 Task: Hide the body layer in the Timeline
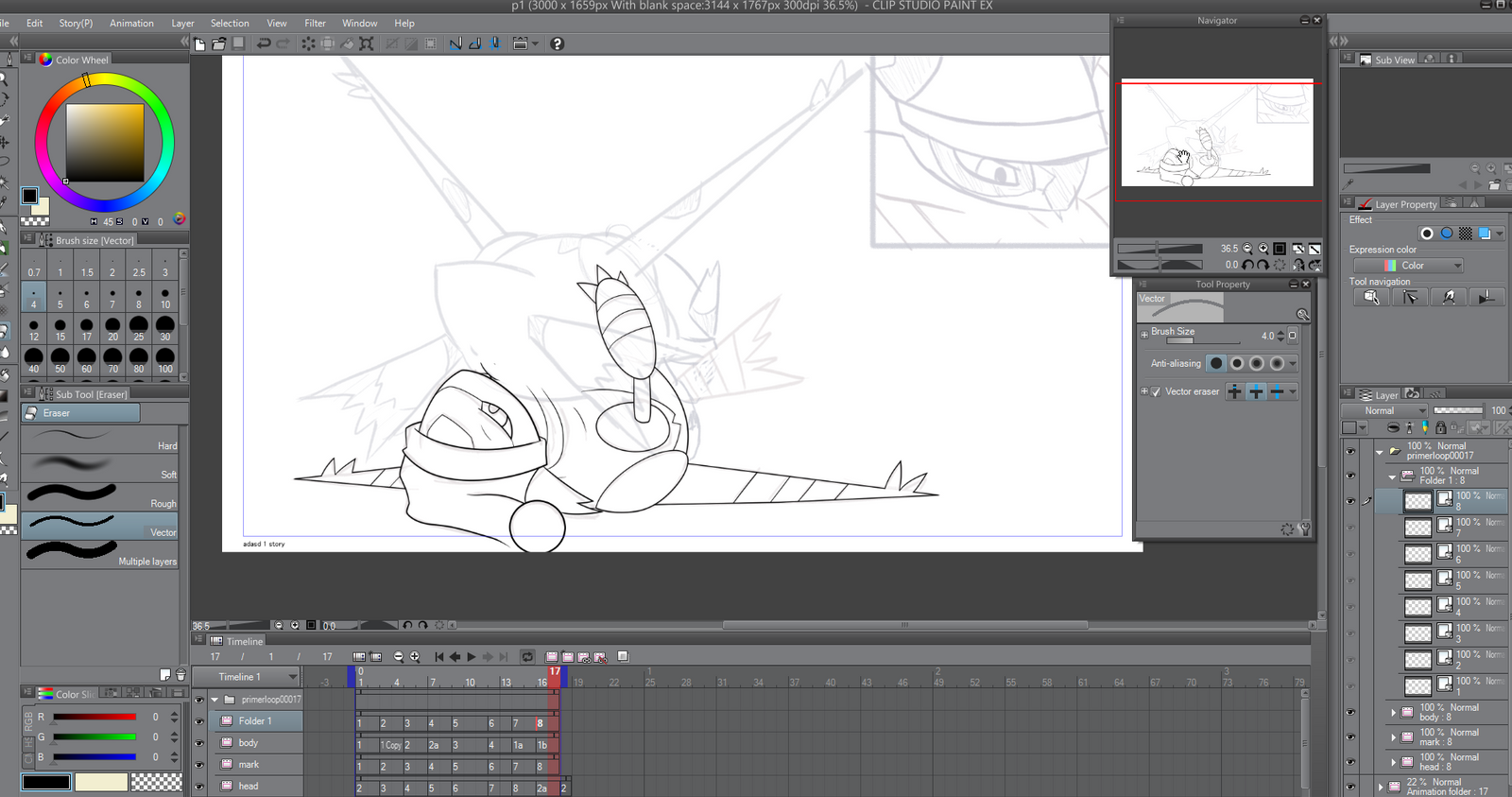click(199, 743)
